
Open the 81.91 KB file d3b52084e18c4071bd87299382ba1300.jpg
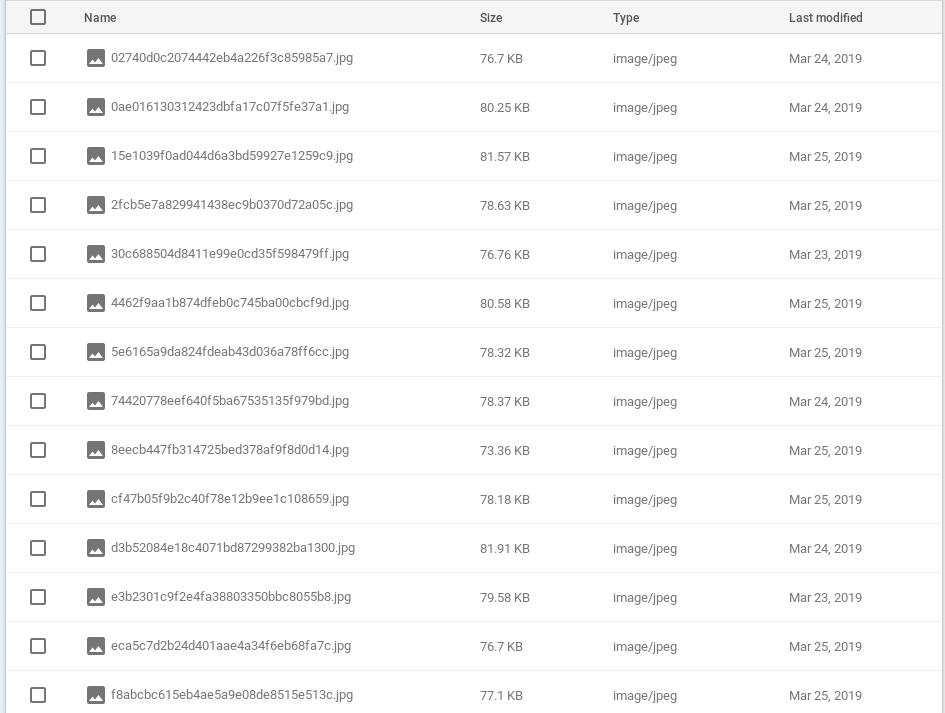[233, 548]
